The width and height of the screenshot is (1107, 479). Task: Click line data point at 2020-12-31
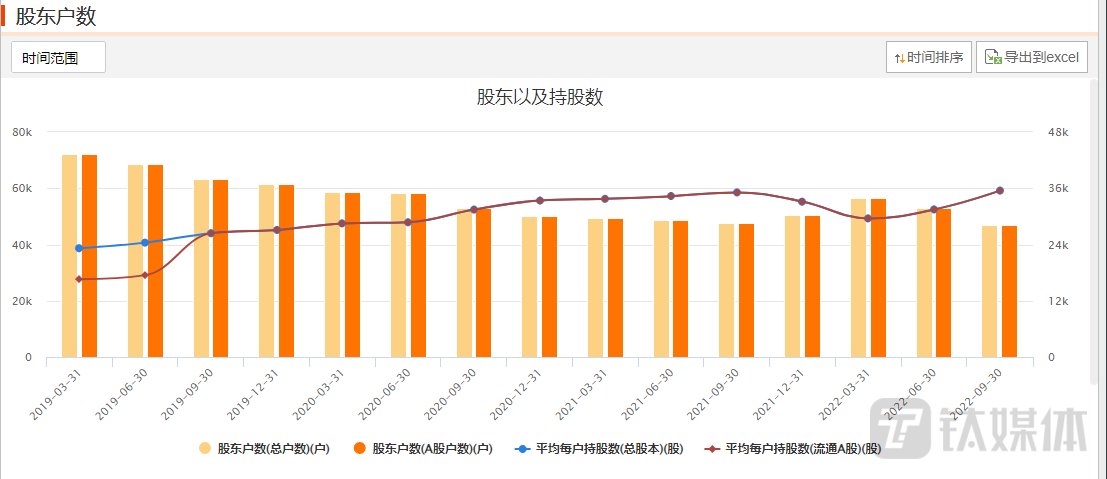(540, 201)
